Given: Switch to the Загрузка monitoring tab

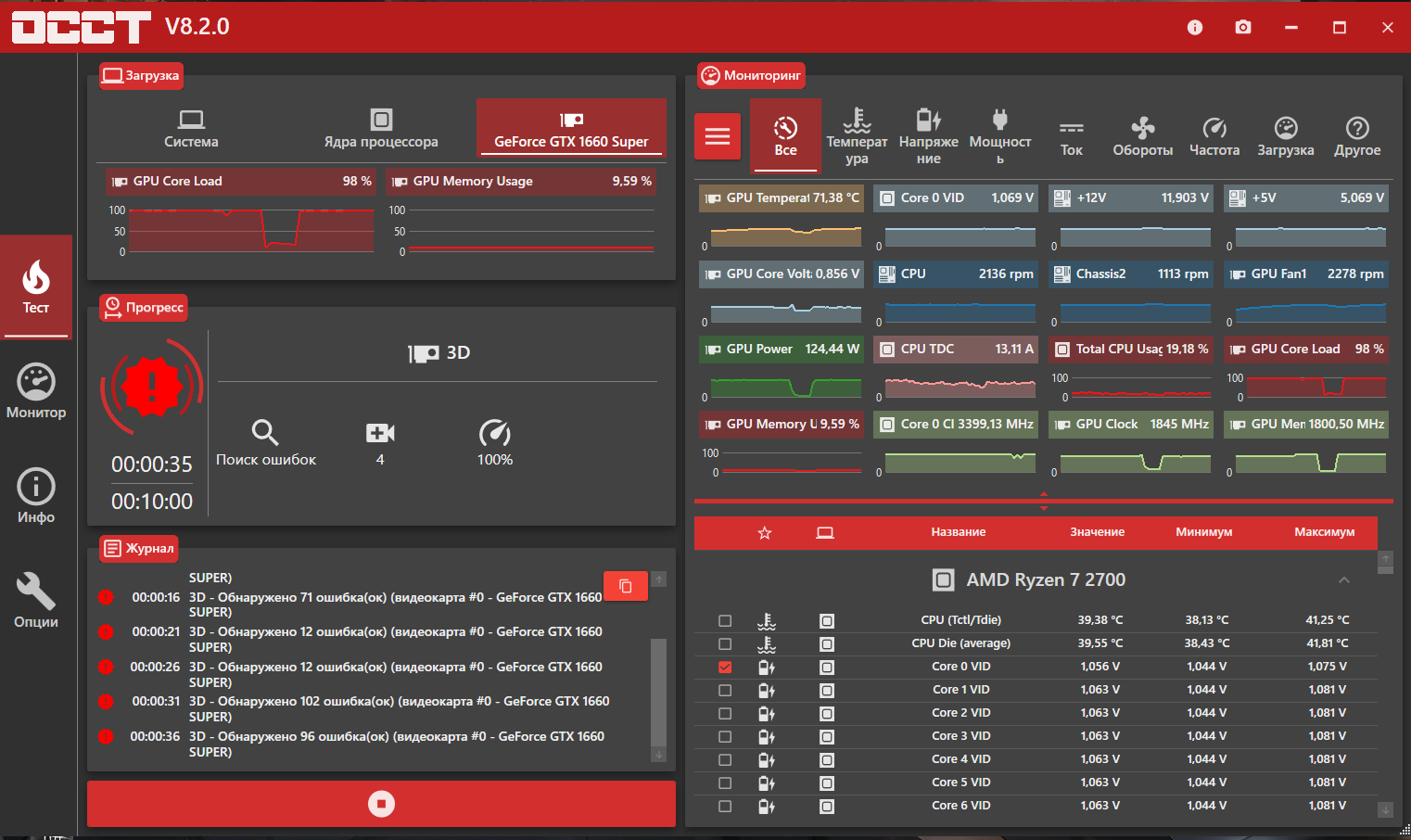Looking at the screenshot, I should click(x=1285, y=136).
